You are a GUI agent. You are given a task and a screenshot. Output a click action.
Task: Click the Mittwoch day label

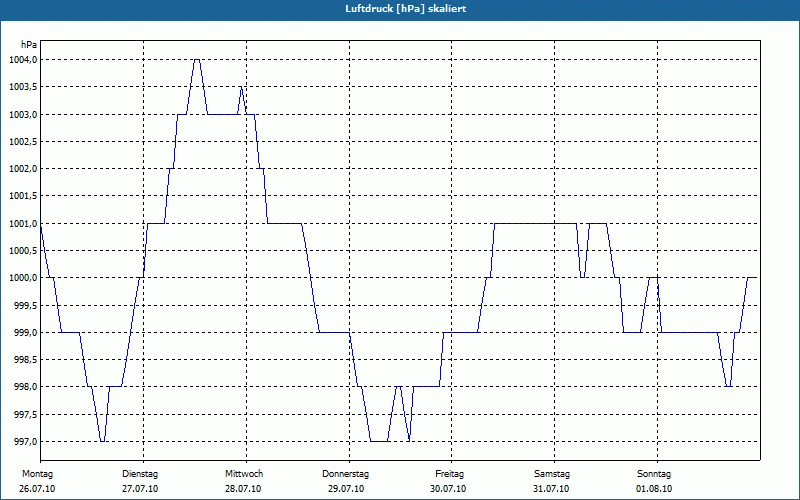coord(244,474)
